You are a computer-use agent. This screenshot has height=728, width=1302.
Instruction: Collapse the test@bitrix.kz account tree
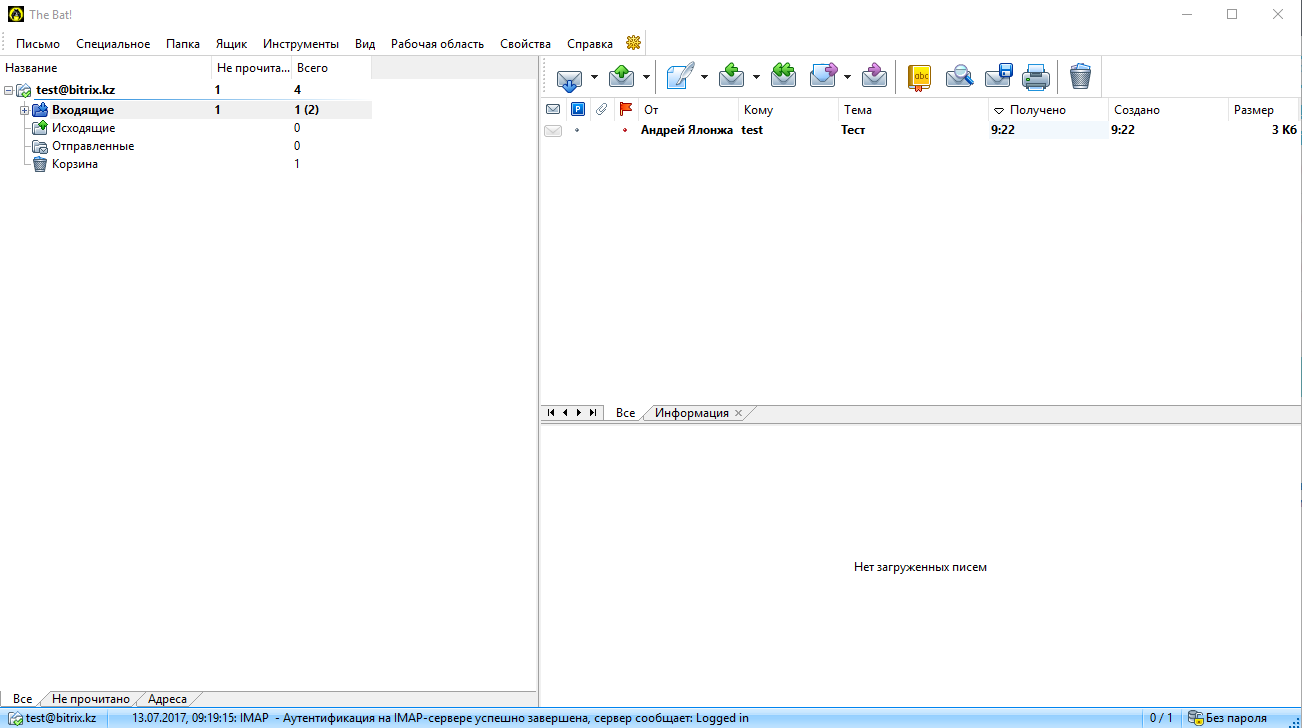[9, 90]
